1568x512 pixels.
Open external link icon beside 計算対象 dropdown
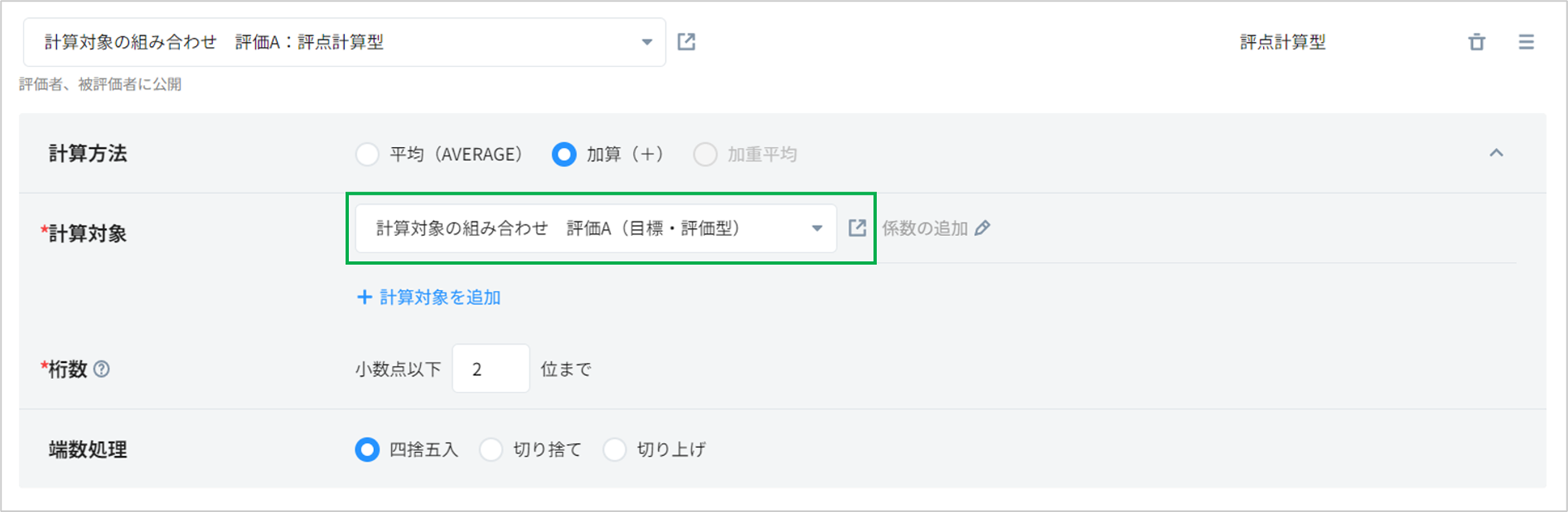[x=858, y=228]
